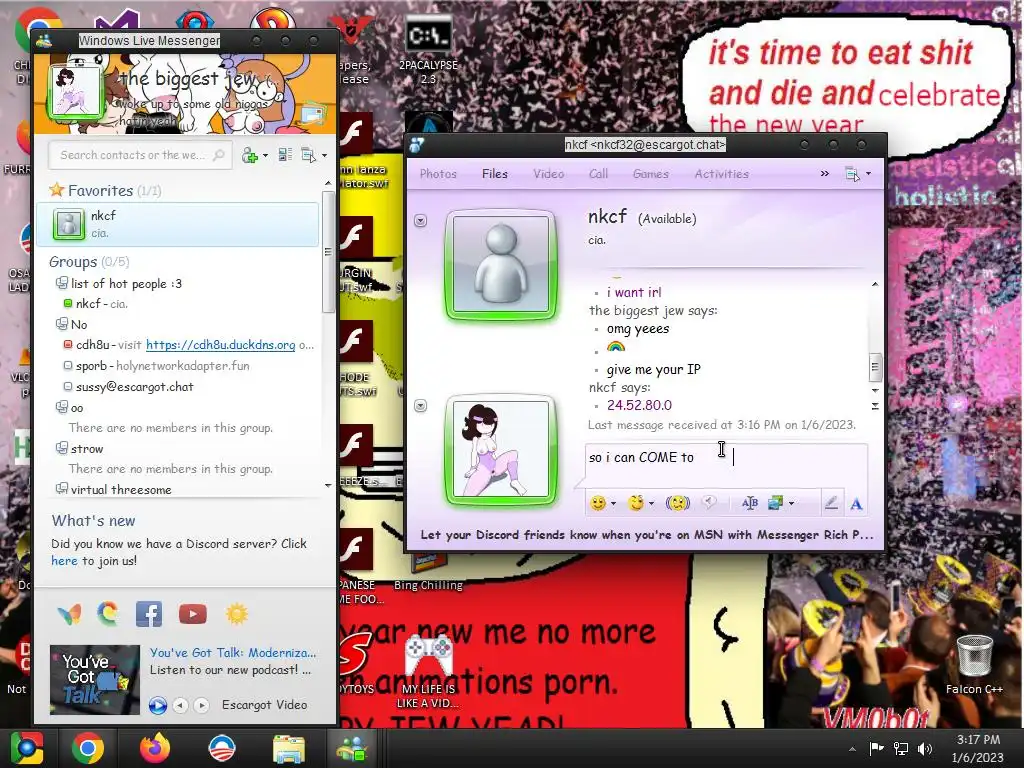Image resolution: width=1024 pixels, height=768 pixels.
Task: Open the wink emoticon picker
Action: (635, 503)
